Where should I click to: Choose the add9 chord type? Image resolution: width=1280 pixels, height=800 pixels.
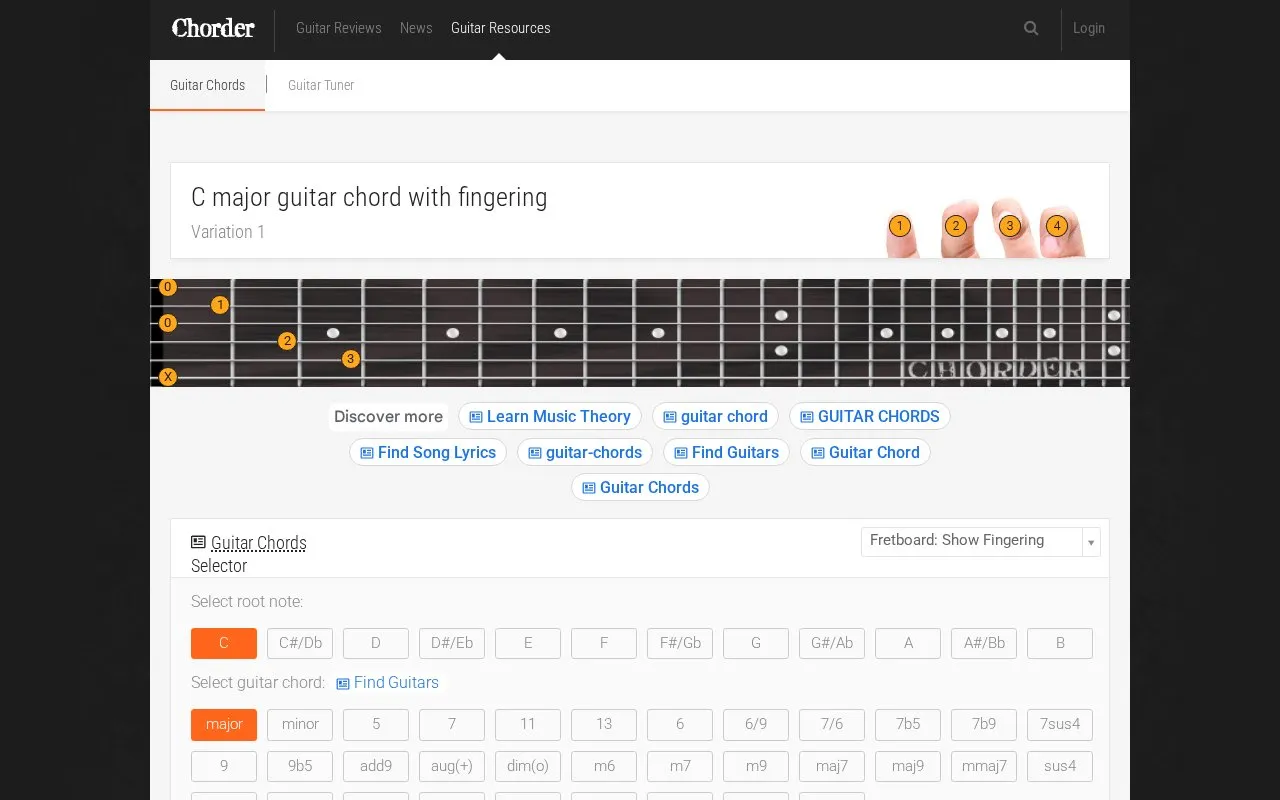tap(376, 766)
